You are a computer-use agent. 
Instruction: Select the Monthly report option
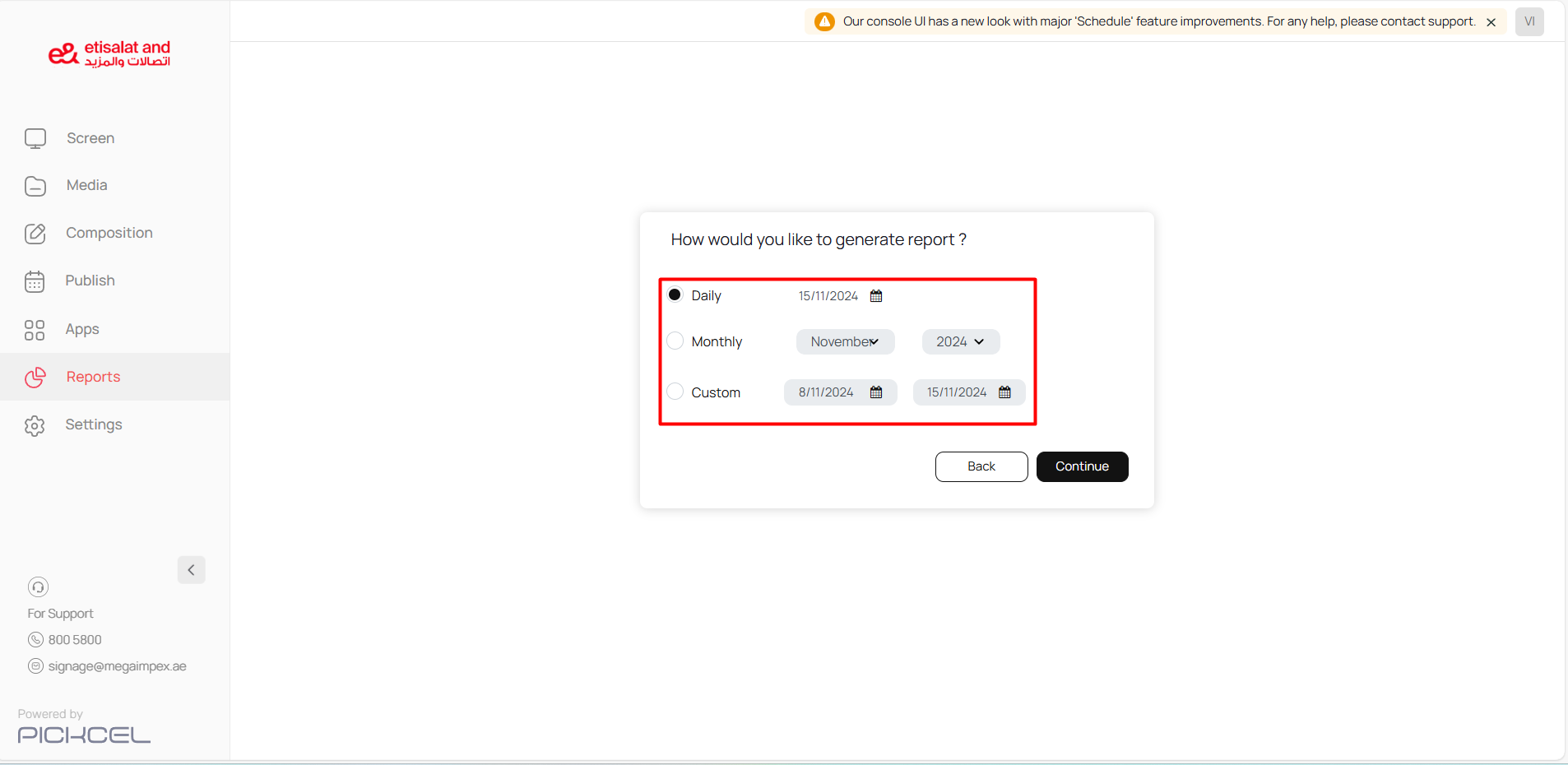tap(675, 341)
